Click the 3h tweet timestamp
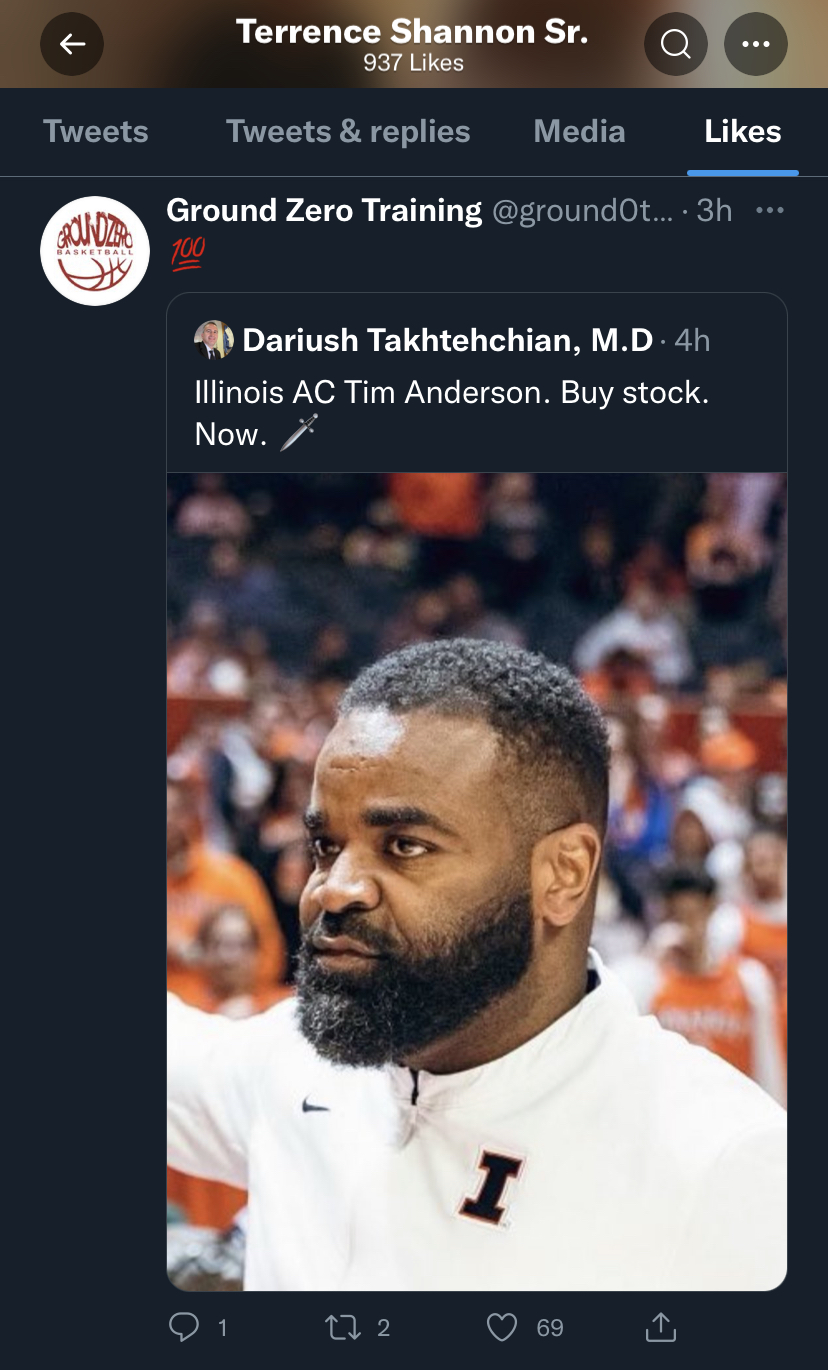828x1370 pixels. click(714, 211)
